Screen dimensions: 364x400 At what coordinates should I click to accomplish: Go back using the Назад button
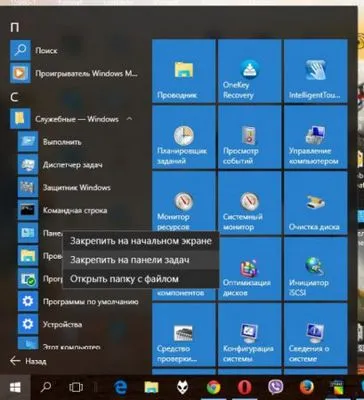[x=28, y=361]
